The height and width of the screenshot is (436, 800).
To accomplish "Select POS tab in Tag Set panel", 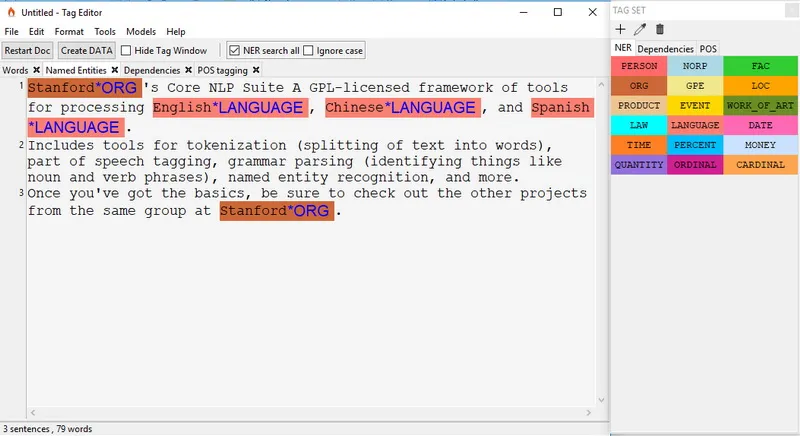I will [x=708, y=49].
